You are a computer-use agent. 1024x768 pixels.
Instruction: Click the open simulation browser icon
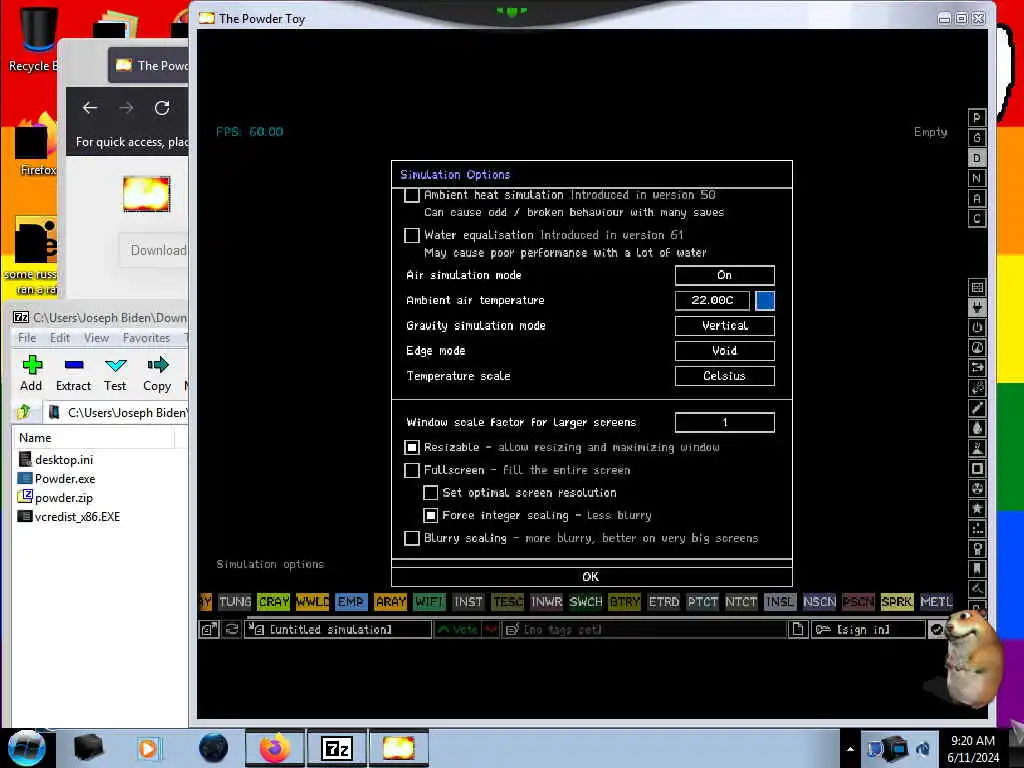(209, 630)
